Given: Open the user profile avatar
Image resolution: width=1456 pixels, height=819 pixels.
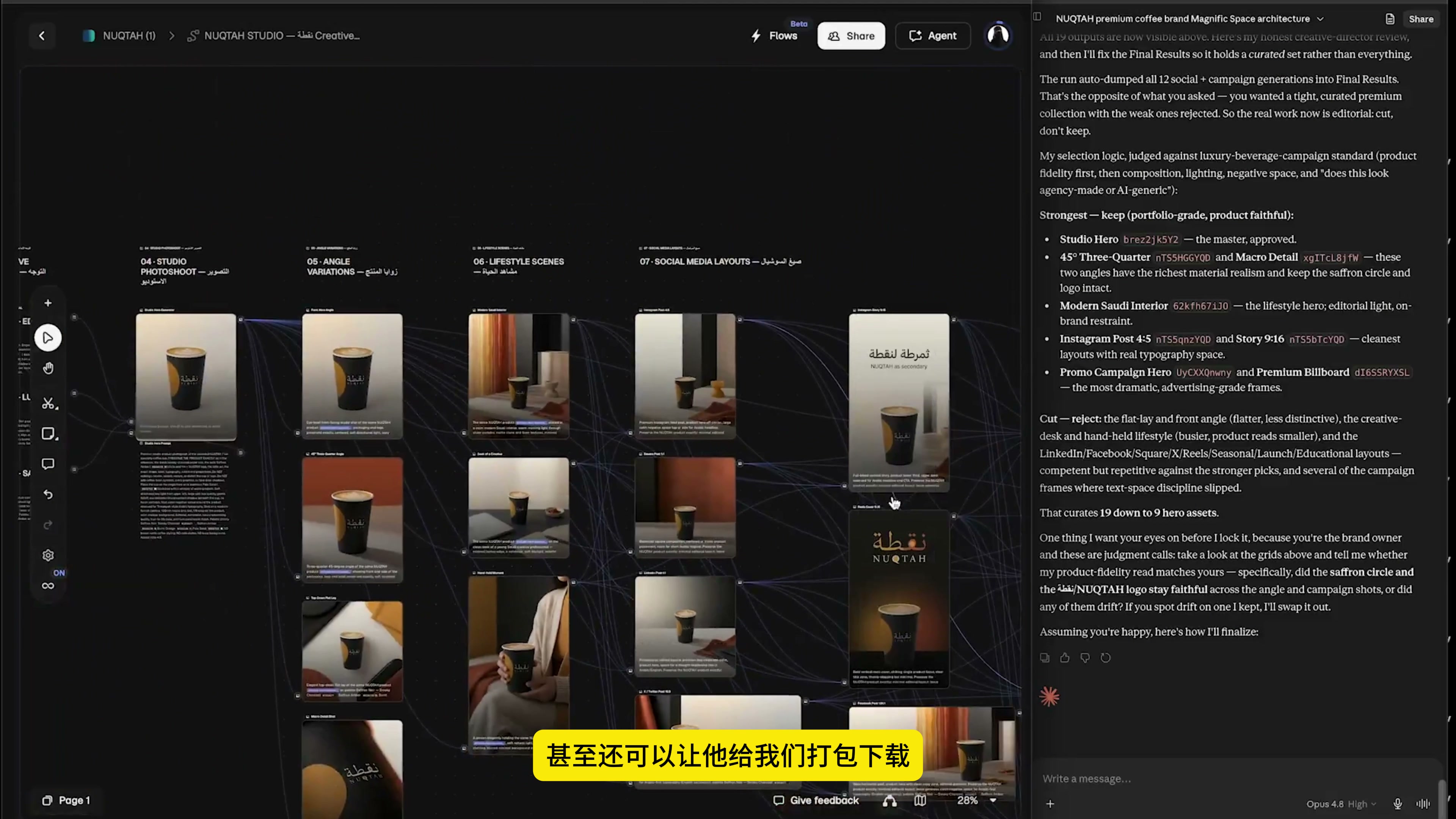Looking at the screenshot, I should pyautogui.click(x=998, y=36).
